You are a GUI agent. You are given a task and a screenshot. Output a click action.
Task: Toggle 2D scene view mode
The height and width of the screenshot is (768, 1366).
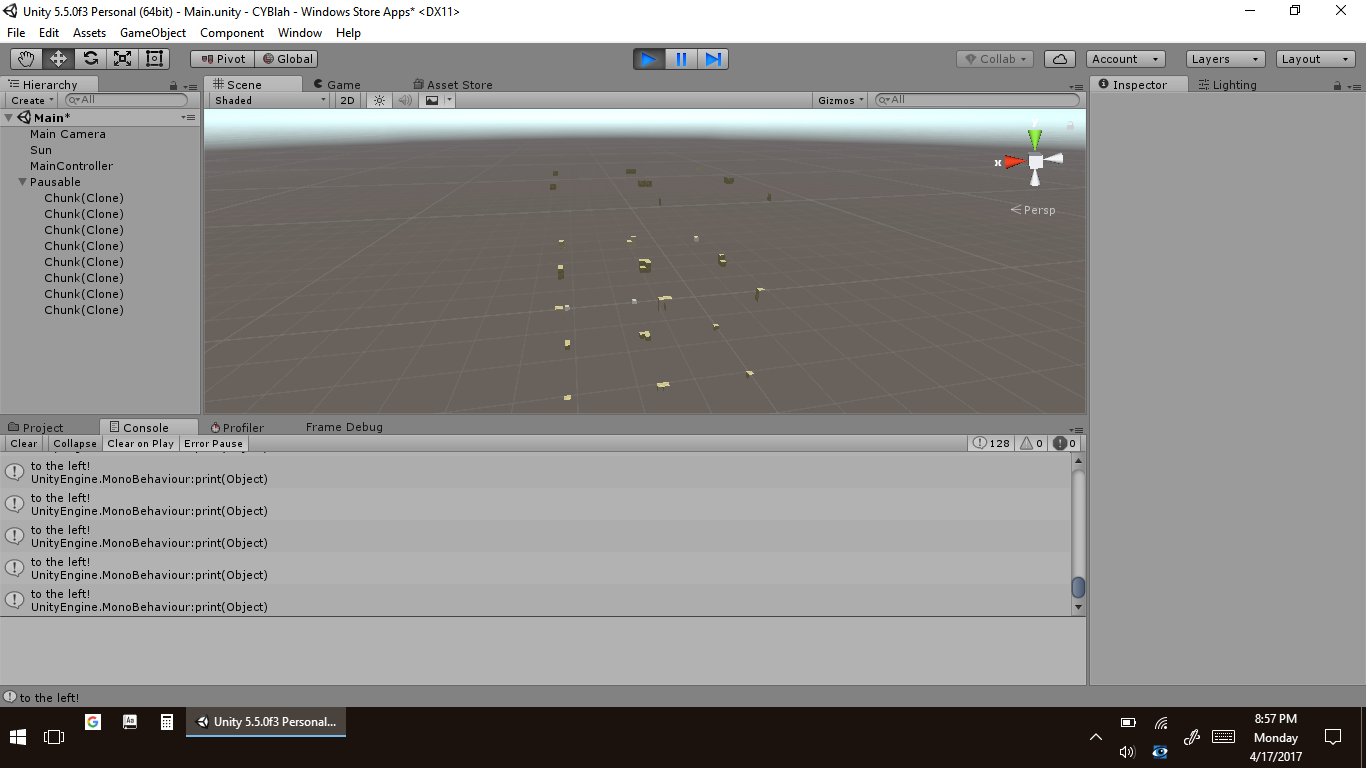[347, 100]
